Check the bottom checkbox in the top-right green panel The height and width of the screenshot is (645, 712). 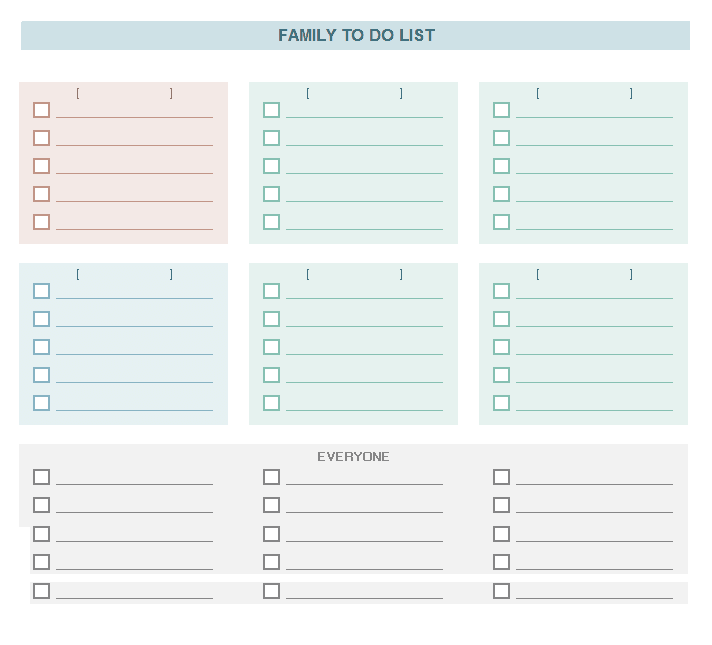[x=501, y=222]
